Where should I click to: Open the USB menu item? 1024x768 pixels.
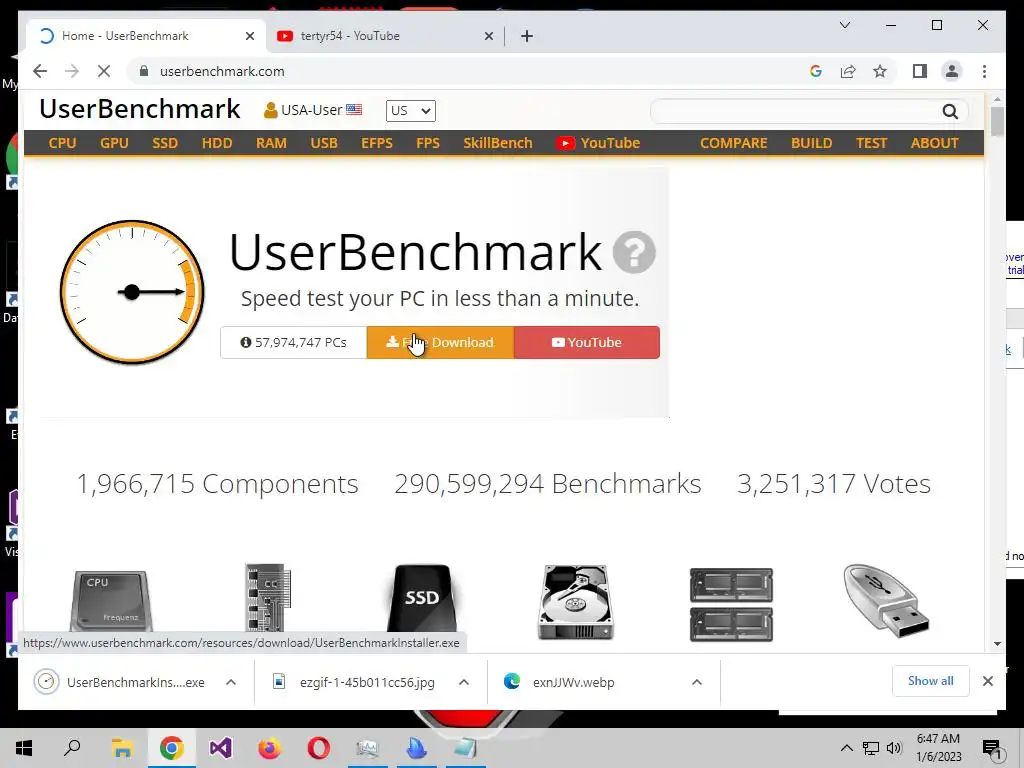[x=324, y=143]
